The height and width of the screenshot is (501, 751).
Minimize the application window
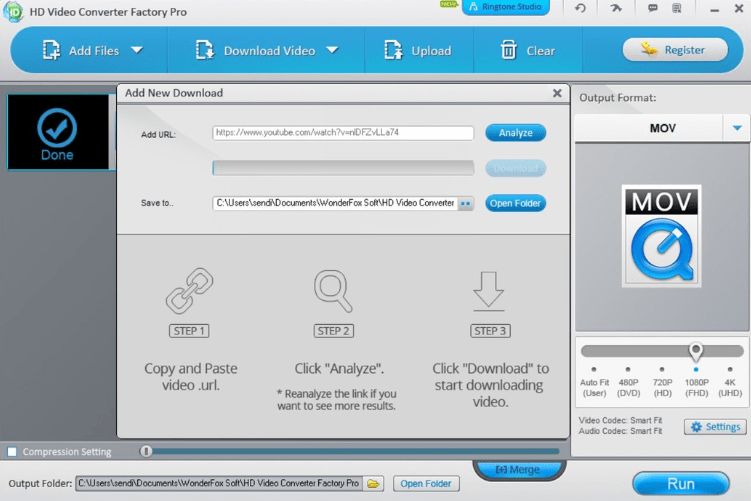715,9
